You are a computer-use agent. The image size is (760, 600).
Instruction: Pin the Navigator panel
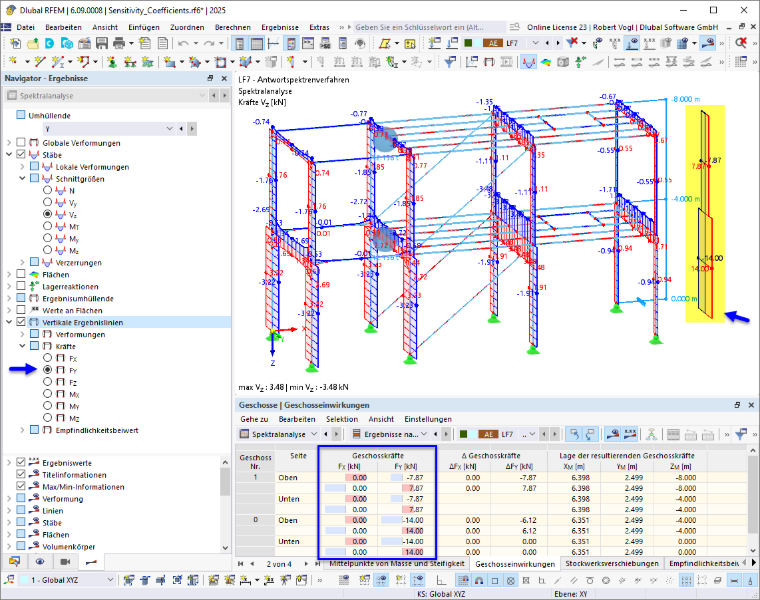pyautogui.click(x=210, y=78)
